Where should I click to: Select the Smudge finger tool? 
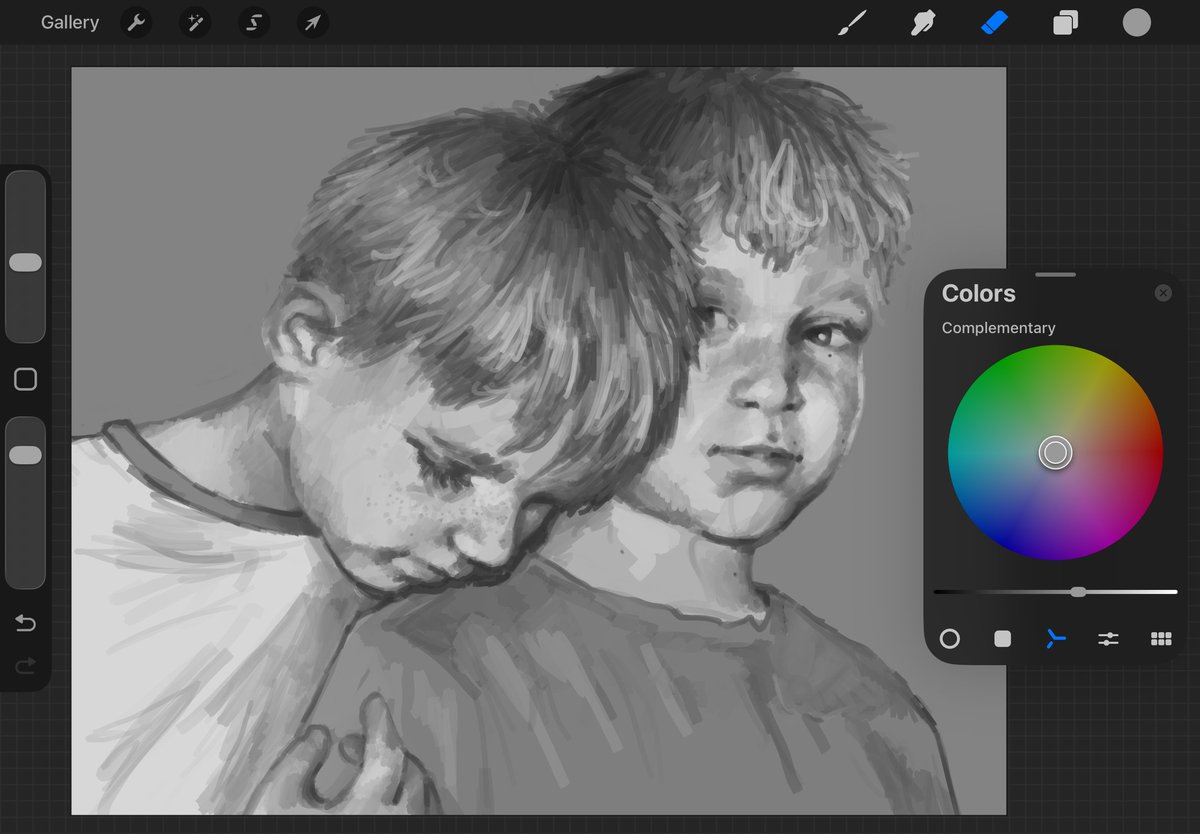pos(923,22)
